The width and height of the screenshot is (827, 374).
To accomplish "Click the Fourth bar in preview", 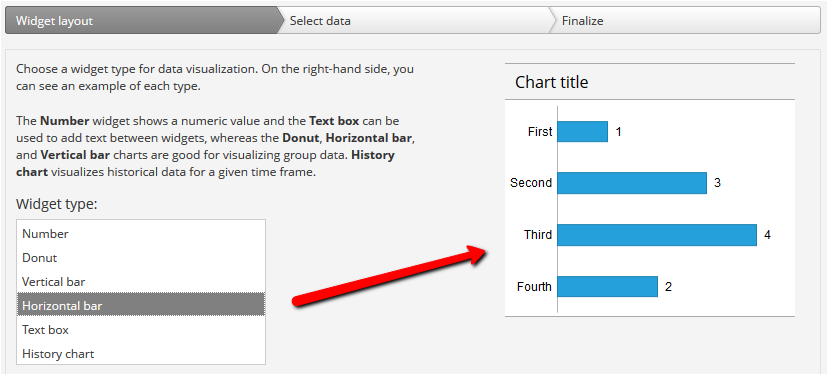I will coord(608,286).
